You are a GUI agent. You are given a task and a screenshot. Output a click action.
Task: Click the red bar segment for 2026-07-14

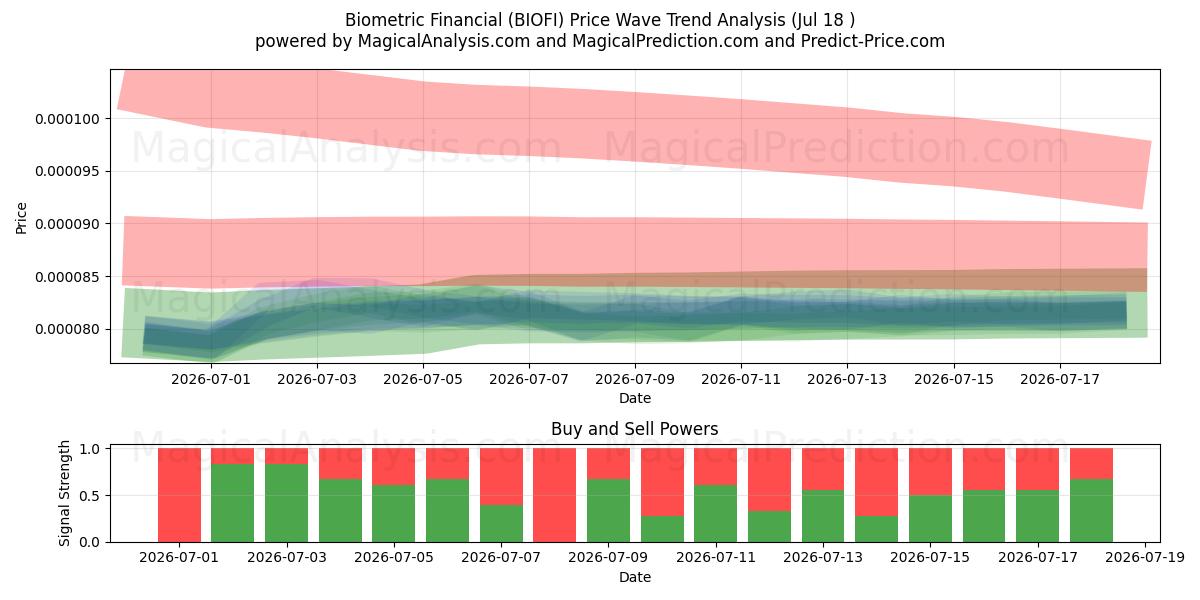pos(877,482)
